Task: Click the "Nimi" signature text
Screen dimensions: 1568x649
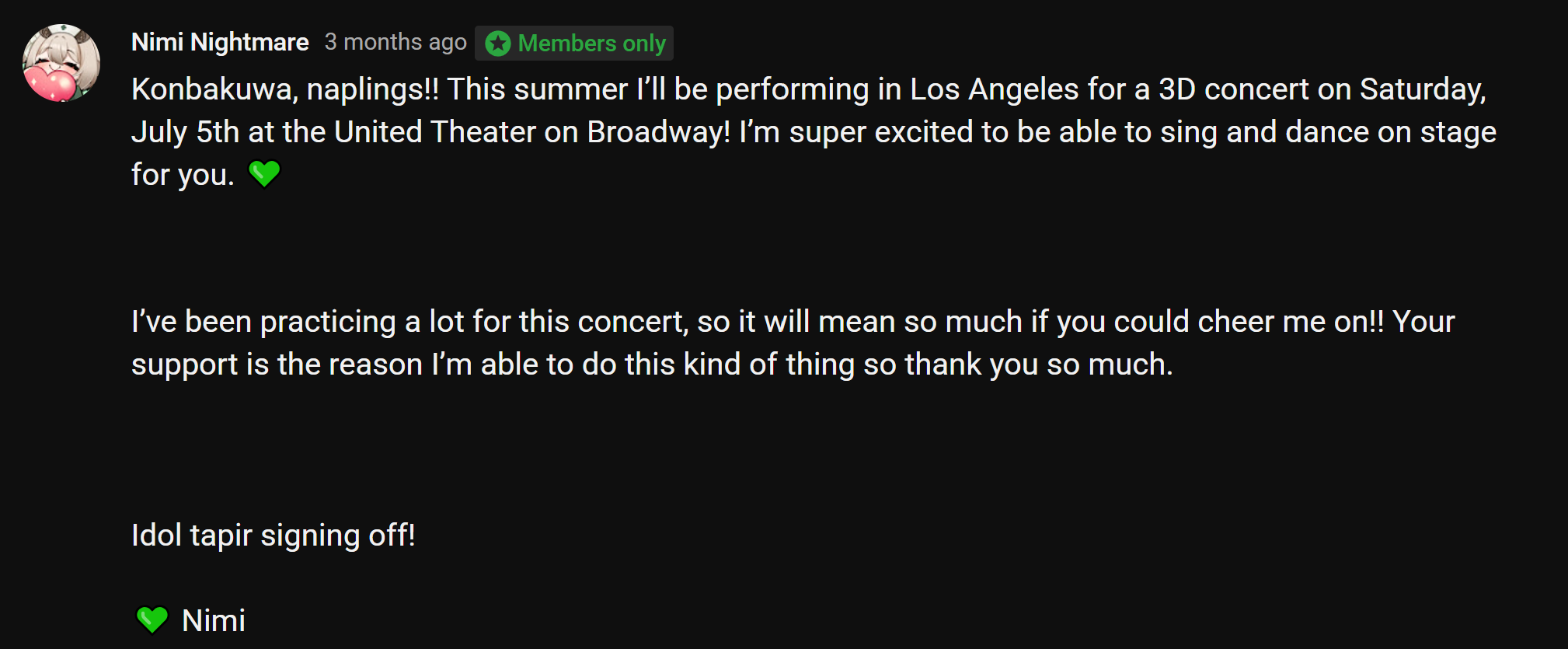Action: coord(214,621)
